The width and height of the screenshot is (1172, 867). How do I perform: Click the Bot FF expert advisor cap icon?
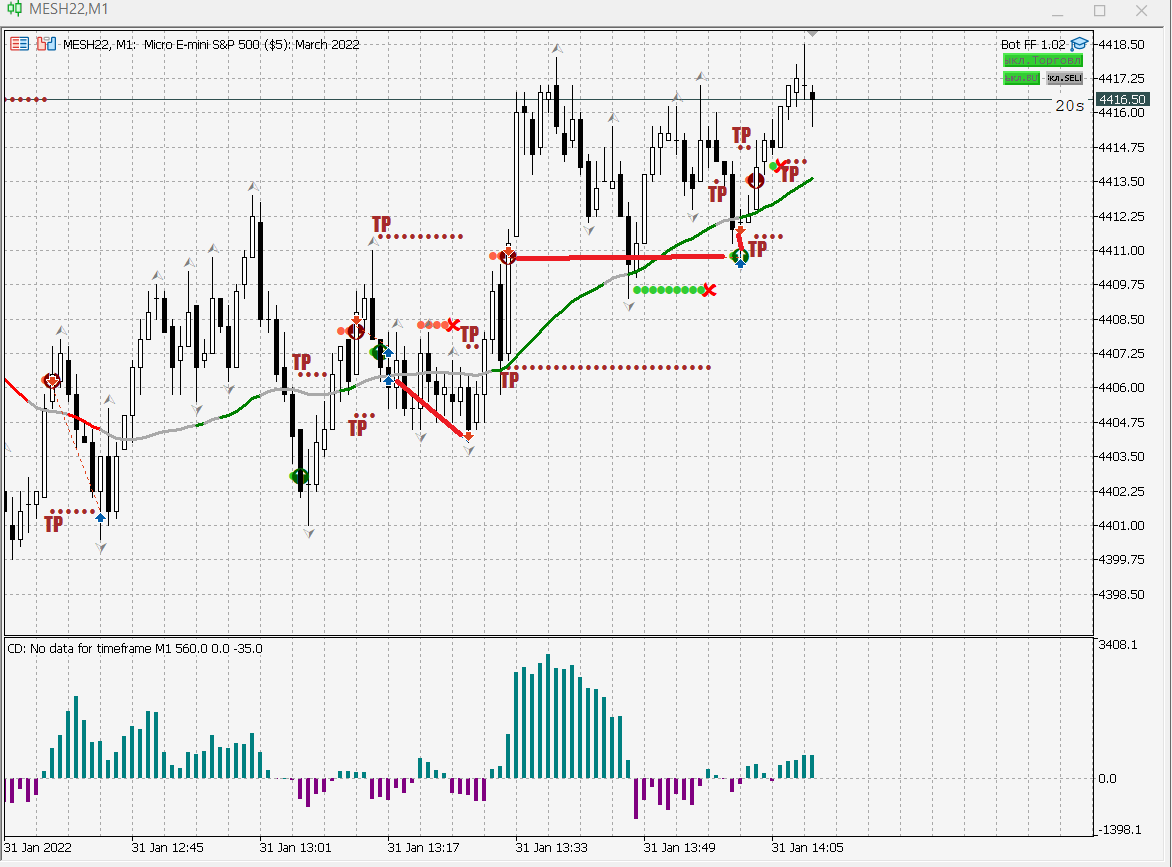pos(1079,44)
